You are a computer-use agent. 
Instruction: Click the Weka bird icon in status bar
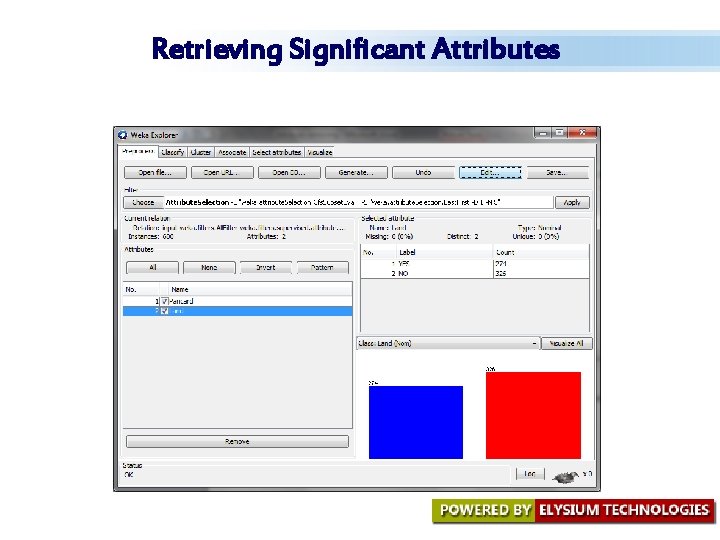[x=566, y=477]
